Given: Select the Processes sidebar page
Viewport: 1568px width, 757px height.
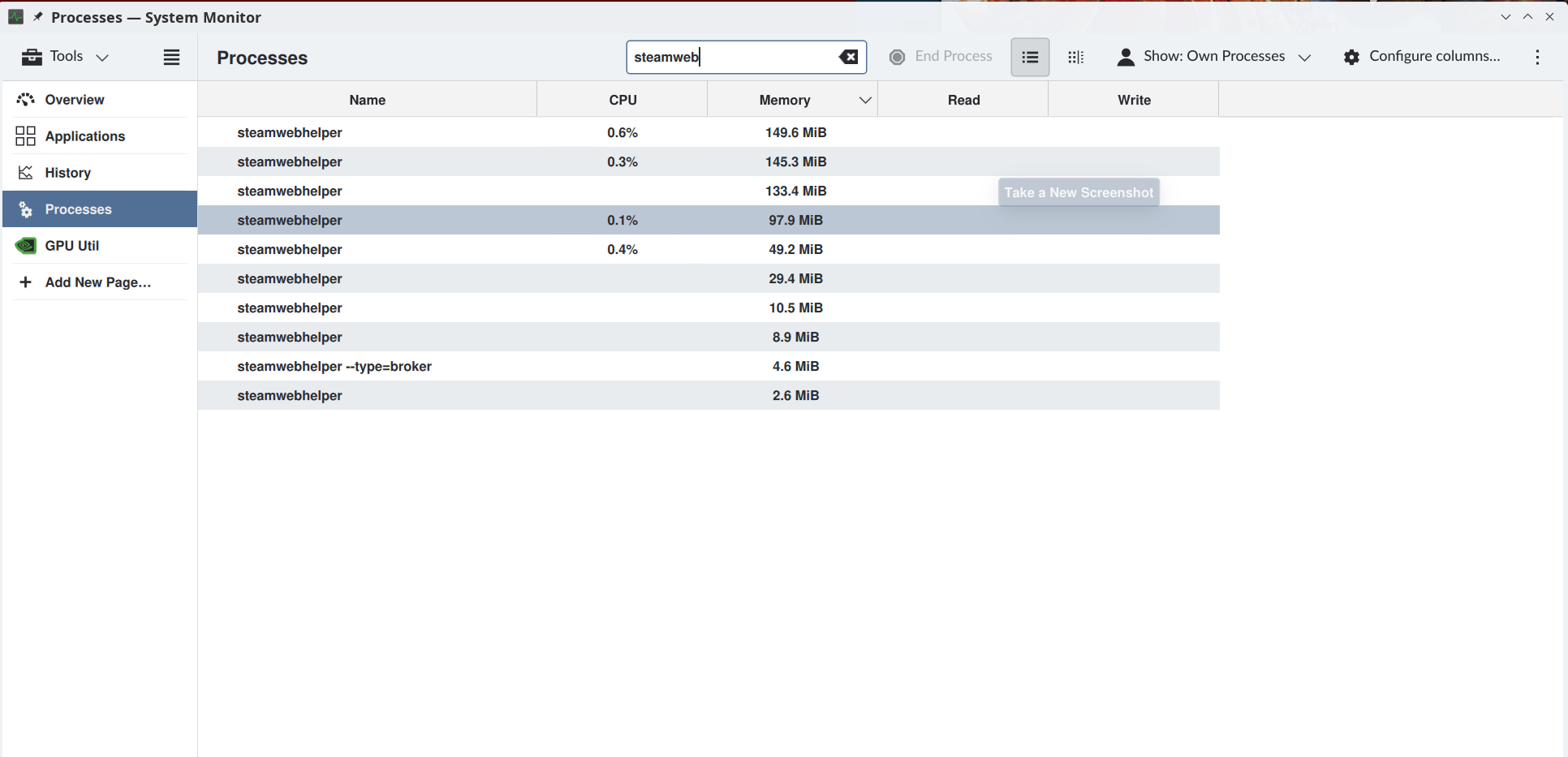Looking at the screenshot, I should [78, 209].
